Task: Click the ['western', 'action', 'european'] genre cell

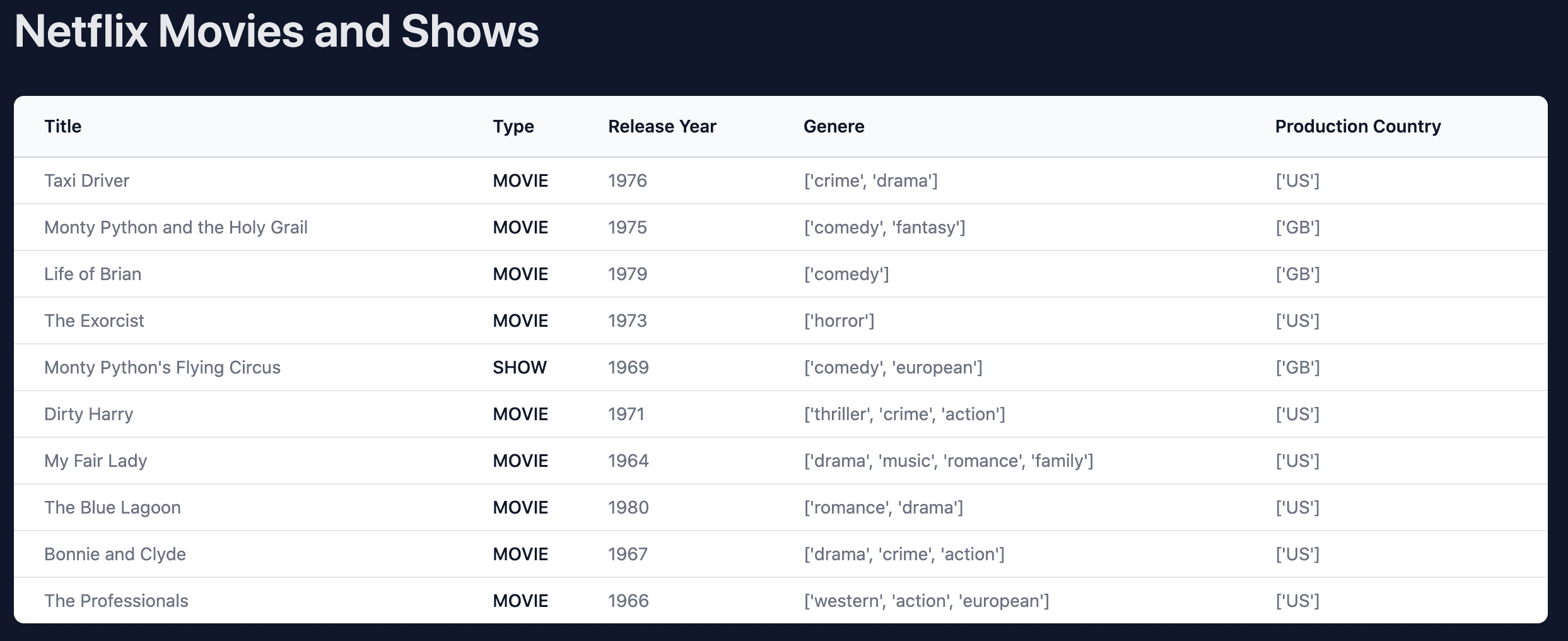Action: pos(926,601)
